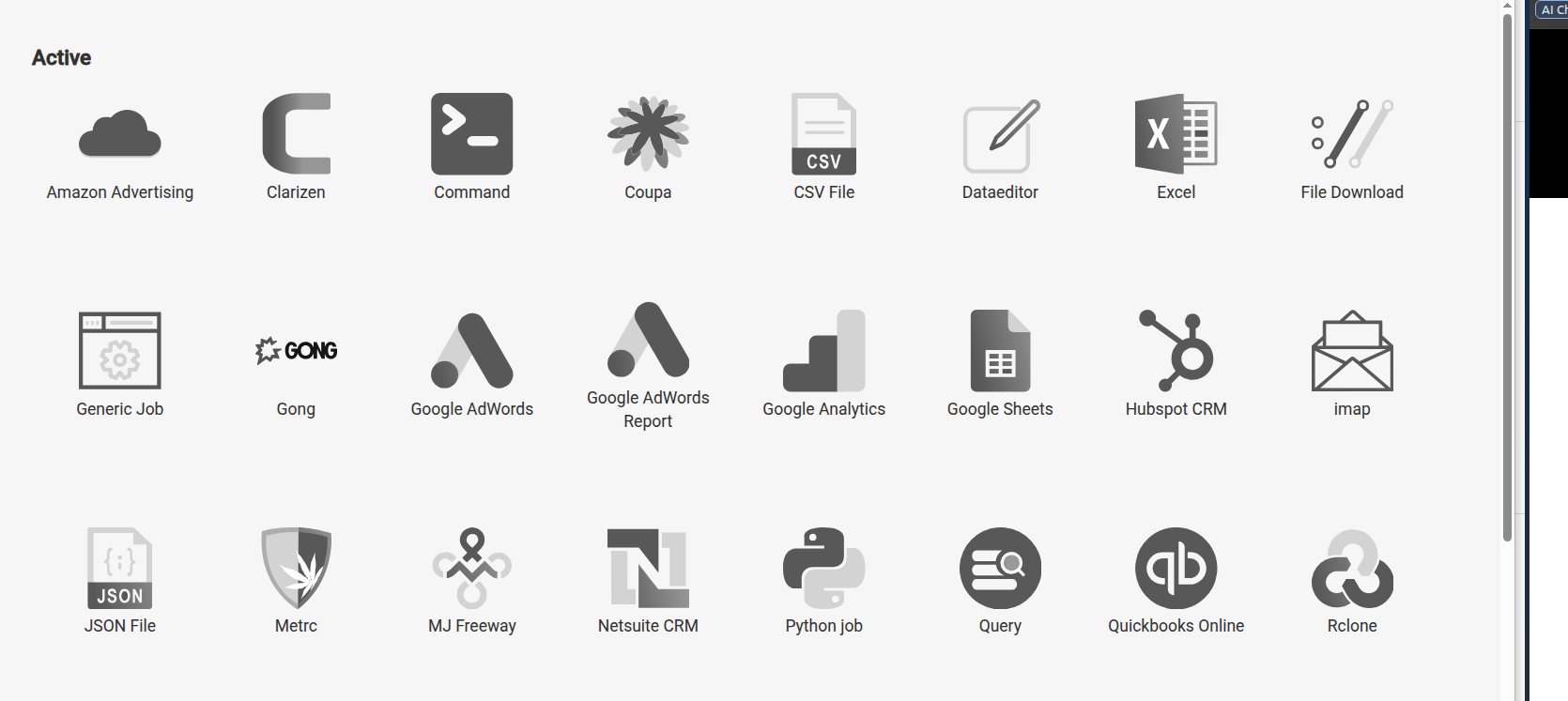Open the Python job connector

coord(824,568)
